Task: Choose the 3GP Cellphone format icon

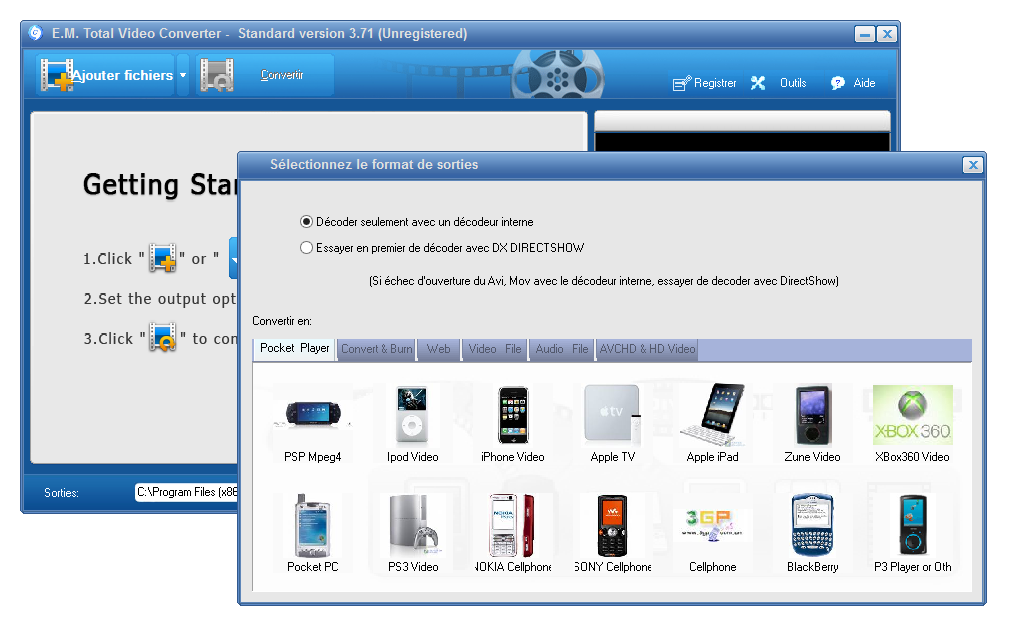Action: click(713, 524)
